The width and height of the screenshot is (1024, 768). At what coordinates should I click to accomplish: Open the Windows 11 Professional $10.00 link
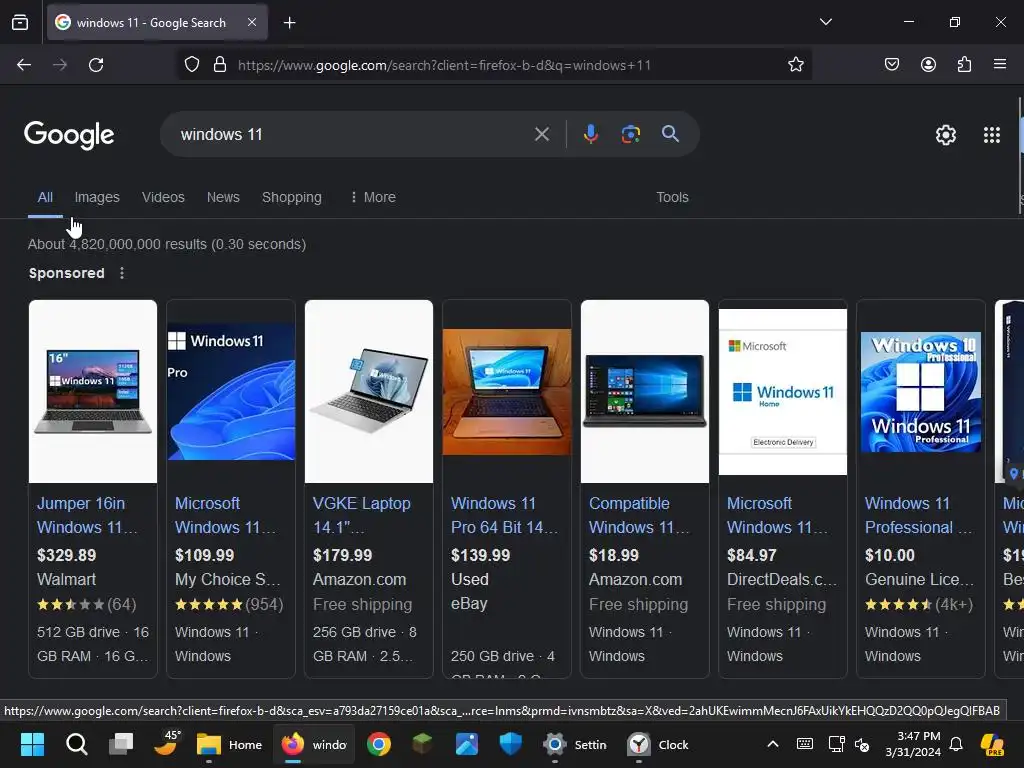click(919, 515)
